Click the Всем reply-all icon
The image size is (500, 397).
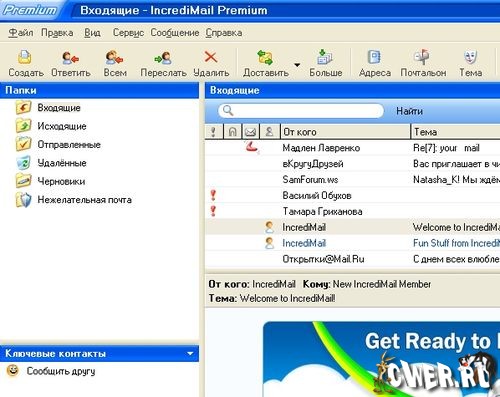click(x=114, y=57)
